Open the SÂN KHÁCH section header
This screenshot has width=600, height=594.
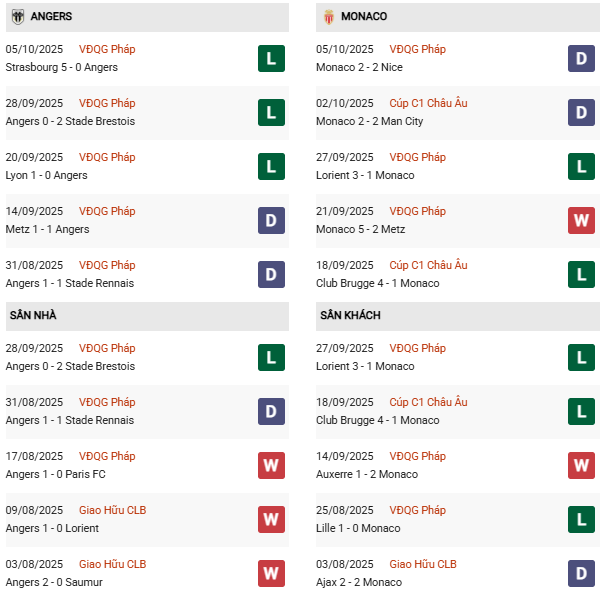[x=351, y=315]
